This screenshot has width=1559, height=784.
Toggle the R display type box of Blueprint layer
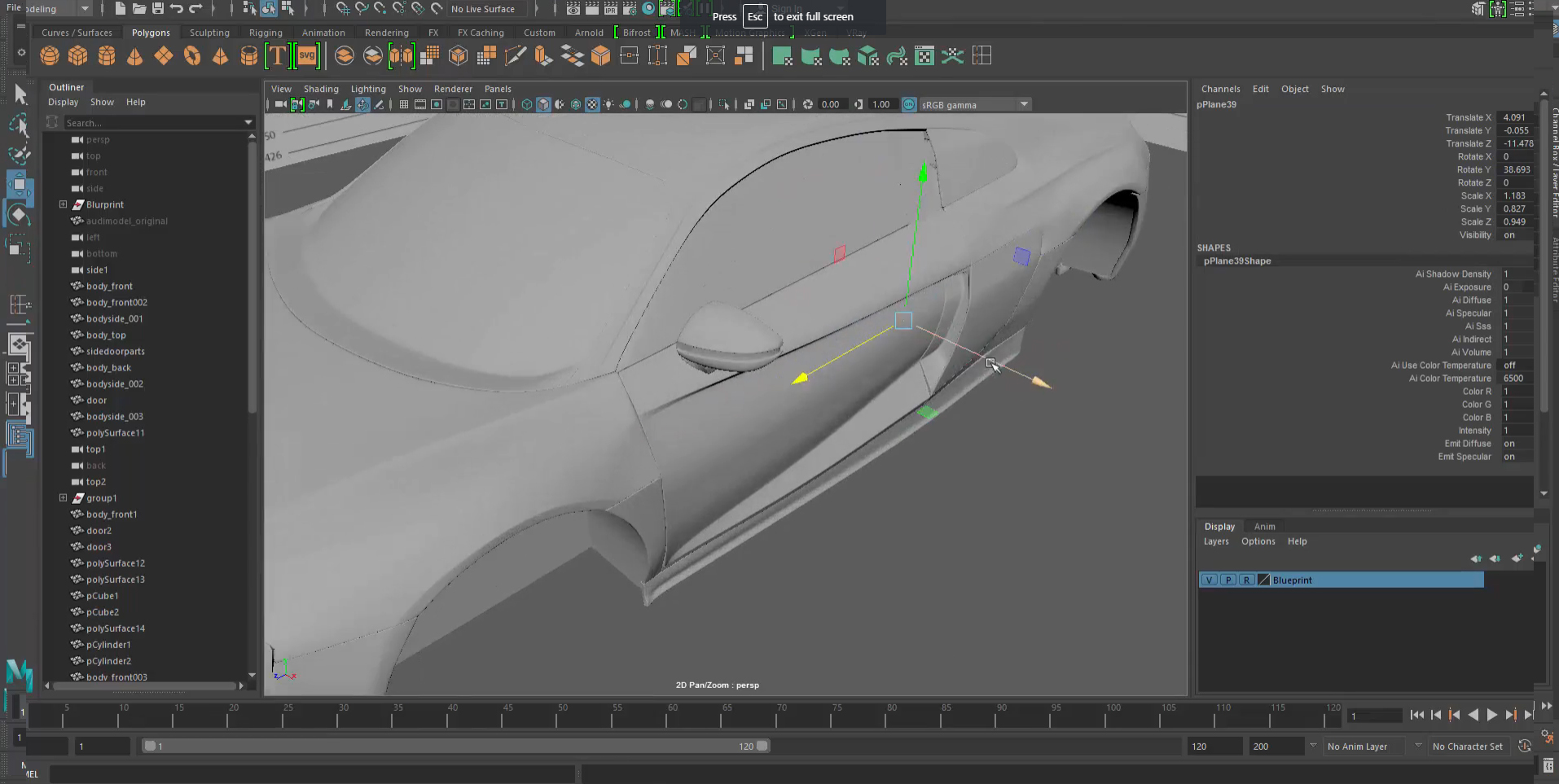coord(1246,580)
